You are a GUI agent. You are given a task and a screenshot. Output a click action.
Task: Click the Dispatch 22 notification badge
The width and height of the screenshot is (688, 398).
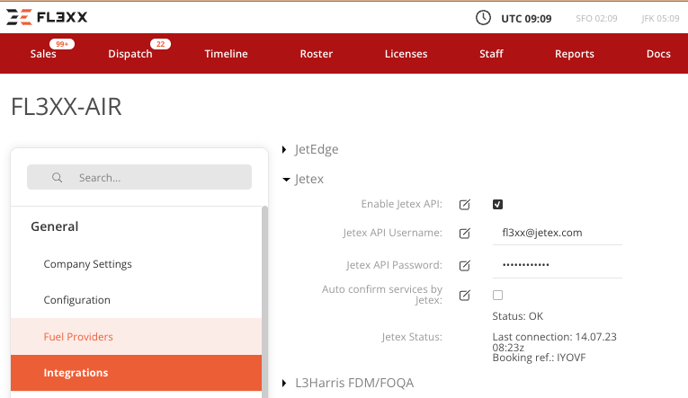click(160, 44)
